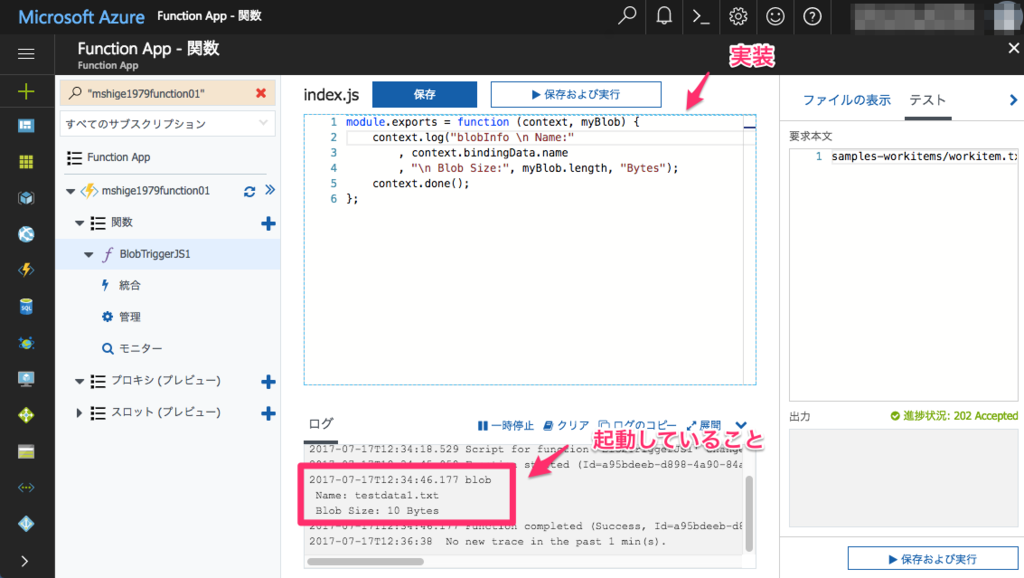This screenshot has width=1024, height=578.
Task: Open Azure Active Directory sidebar icon
Action: [26, 524]
